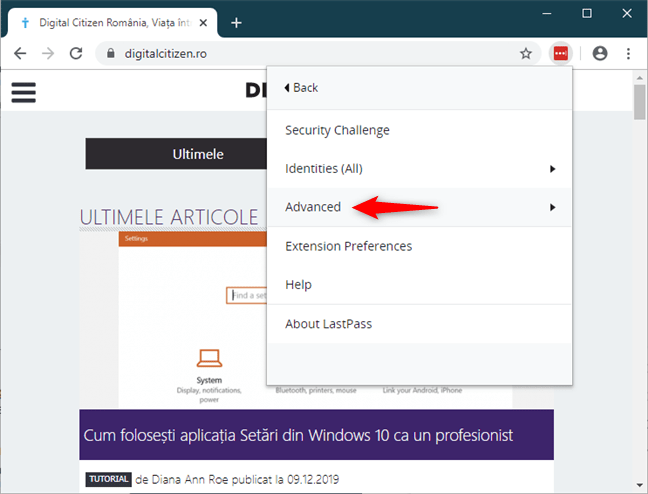Open author Diana Ann Roe link
The width and height of the screenshot is (648, 494).
[x=189, y=479]
